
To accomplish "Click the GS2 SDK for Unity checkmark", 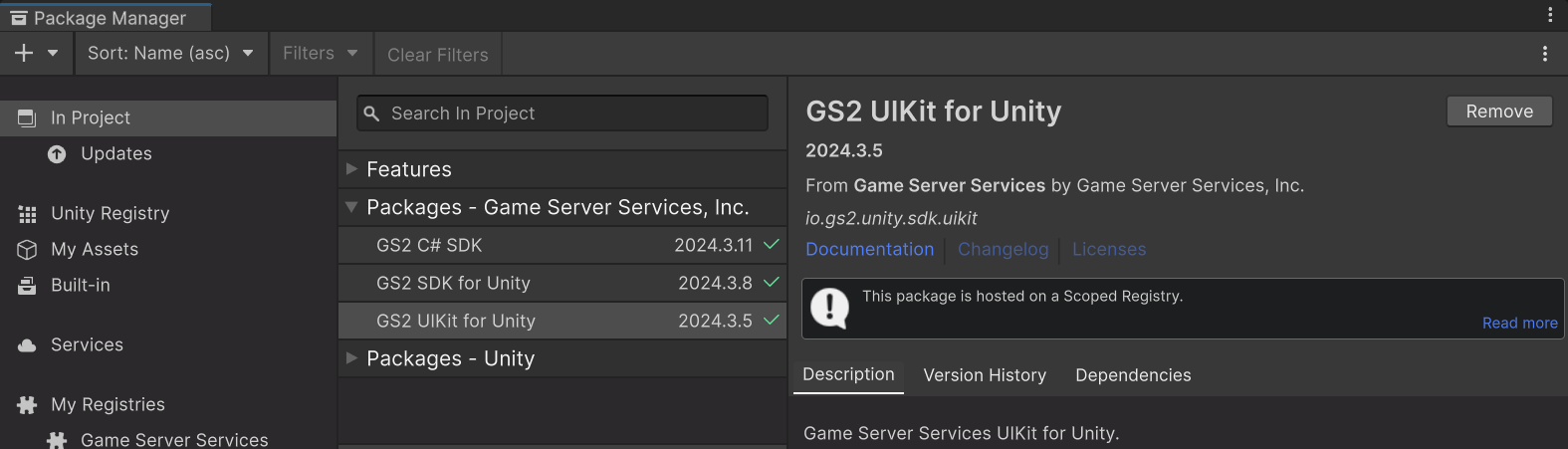I will tap(772, 282).
